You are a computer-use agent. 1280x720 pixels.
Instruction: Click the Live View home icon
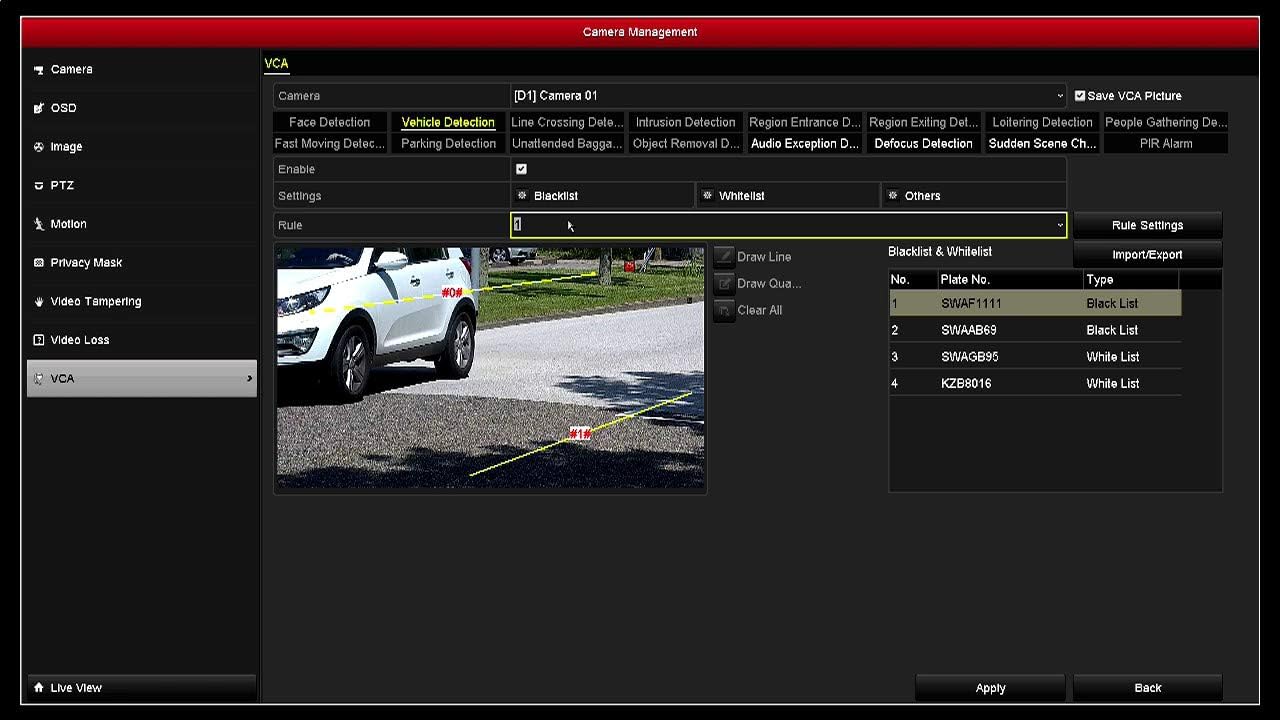tap(40, 687)
